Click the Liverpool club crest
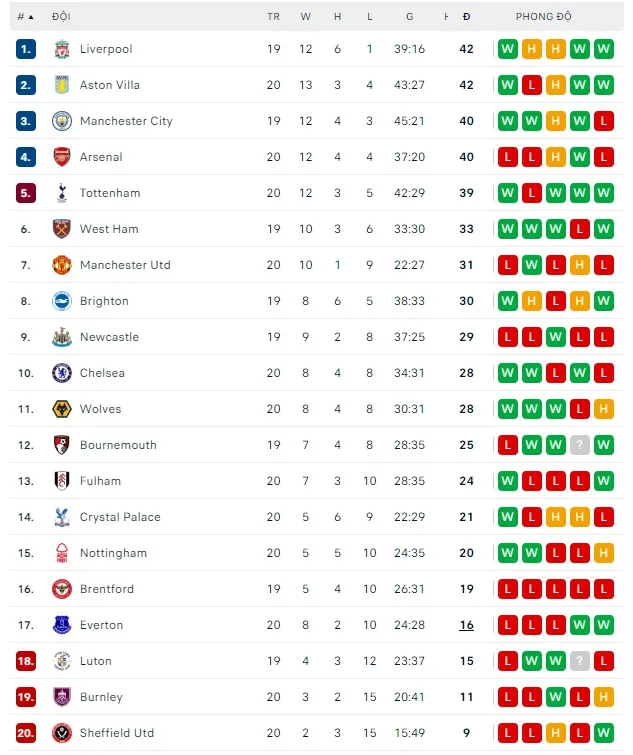The image size is (633, 755). 62,49
